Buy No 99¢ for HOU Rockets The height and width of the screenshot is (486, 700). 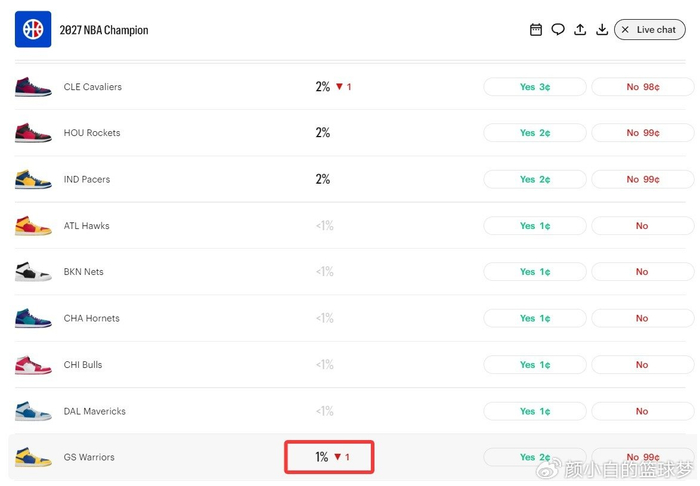point(643,133)
